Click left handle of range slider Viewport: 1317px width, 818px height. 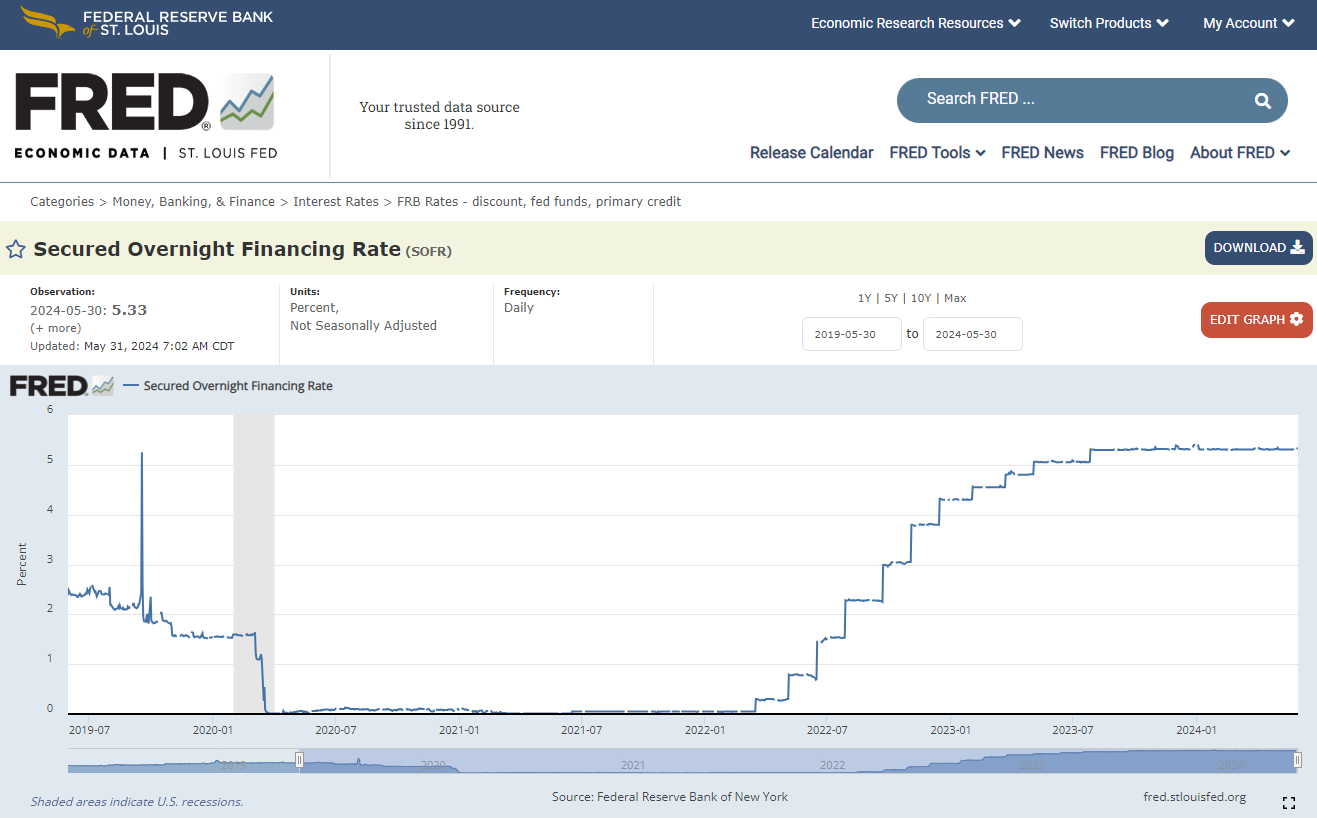point(299,761)
